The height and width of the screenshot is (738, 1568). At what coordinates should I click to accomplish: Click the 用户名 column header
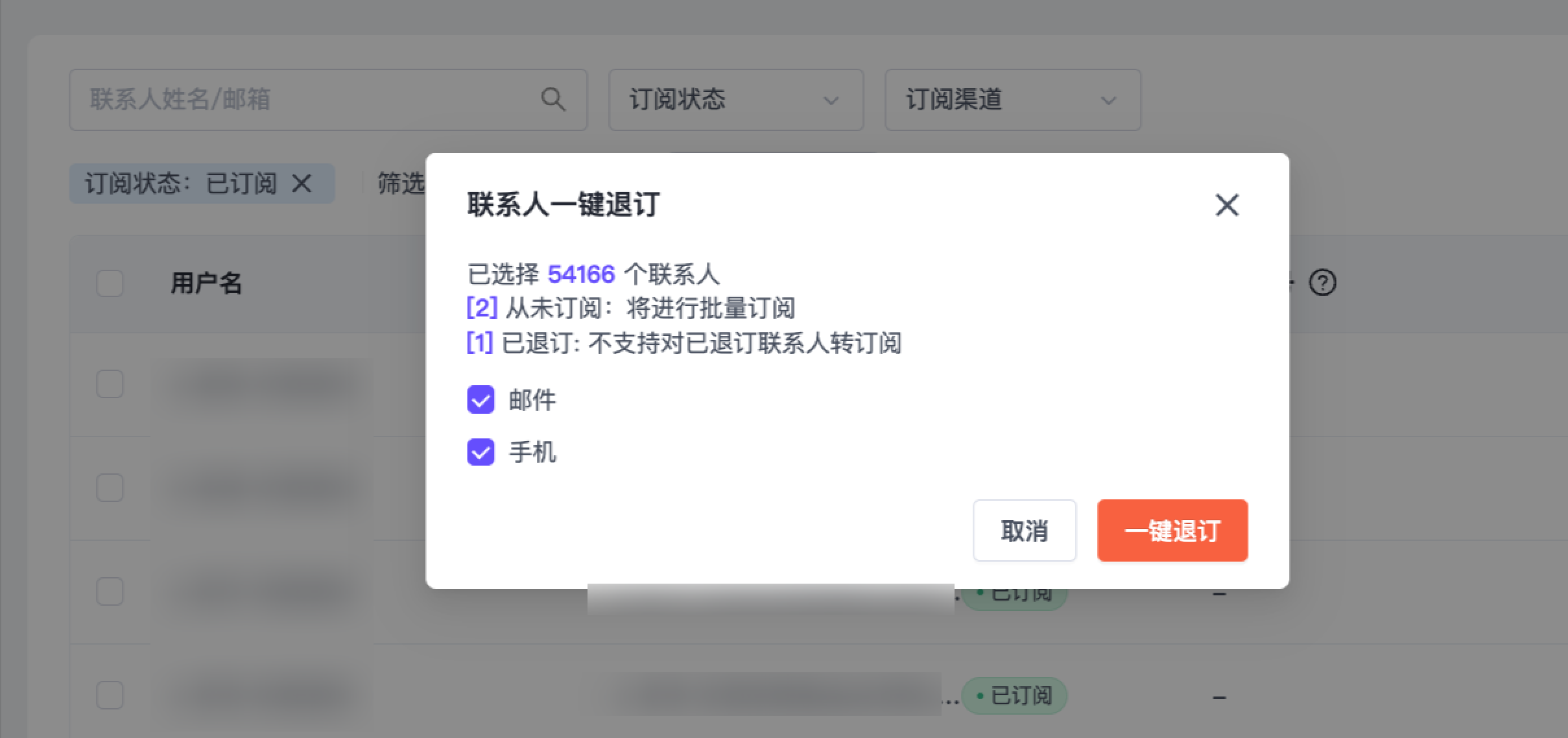(x=206, y=283)
